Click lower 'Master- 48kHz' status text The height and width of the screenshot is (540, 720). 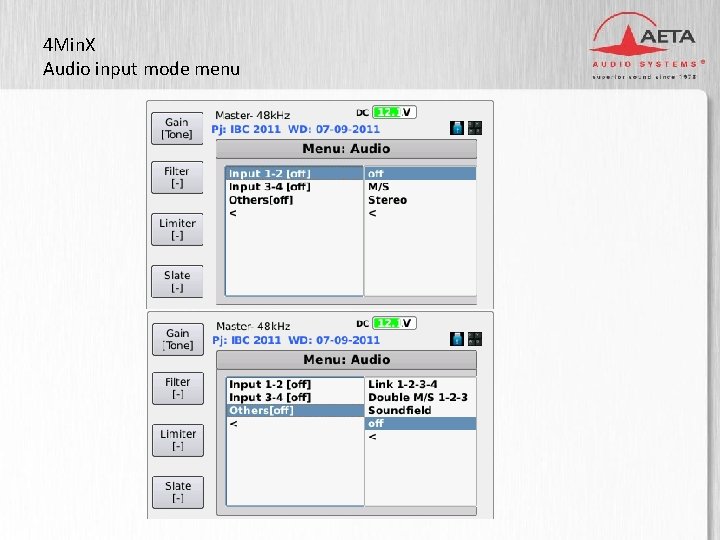tap(253, 326)
